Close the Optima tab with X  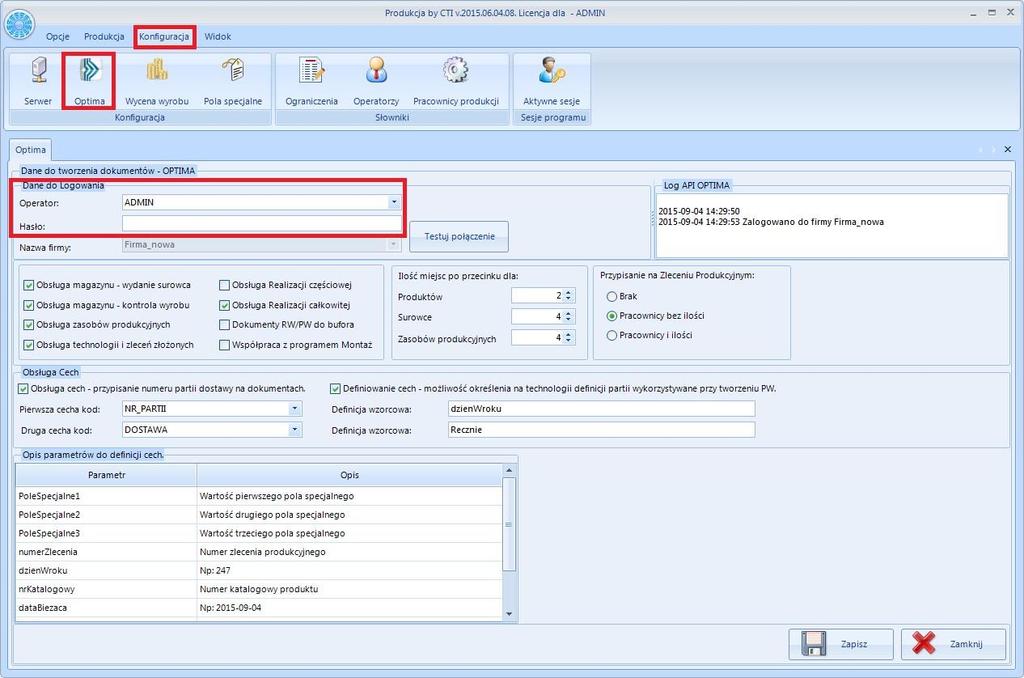coord(1008,150)
